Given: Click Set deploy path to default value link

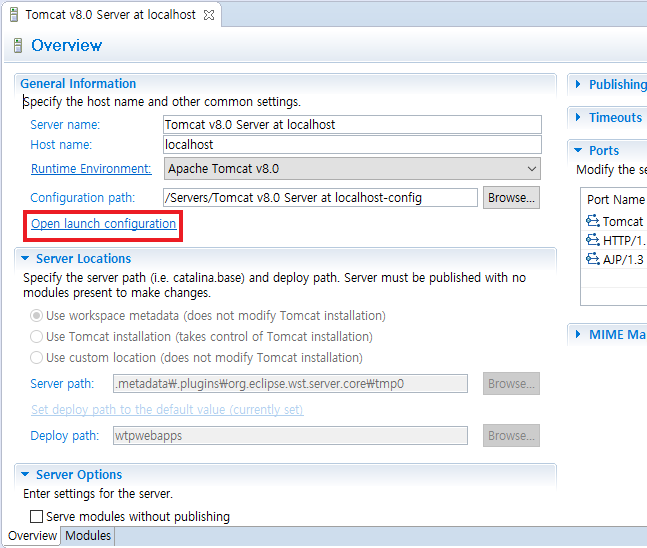Looking at the screenshot, I should 167,409.
